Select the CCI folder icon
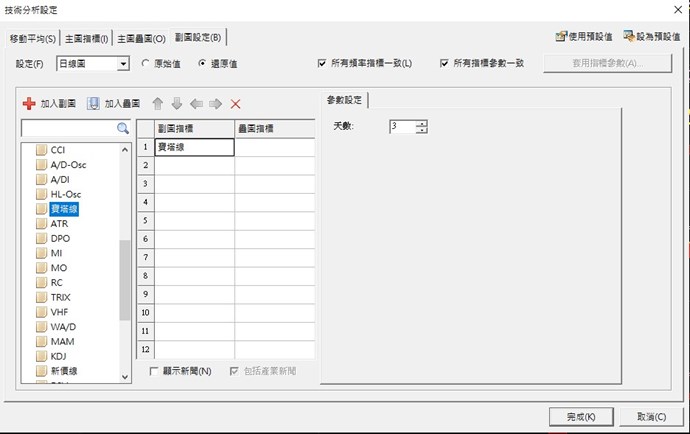This screenshot has width=690, height=434. (41, 150)
